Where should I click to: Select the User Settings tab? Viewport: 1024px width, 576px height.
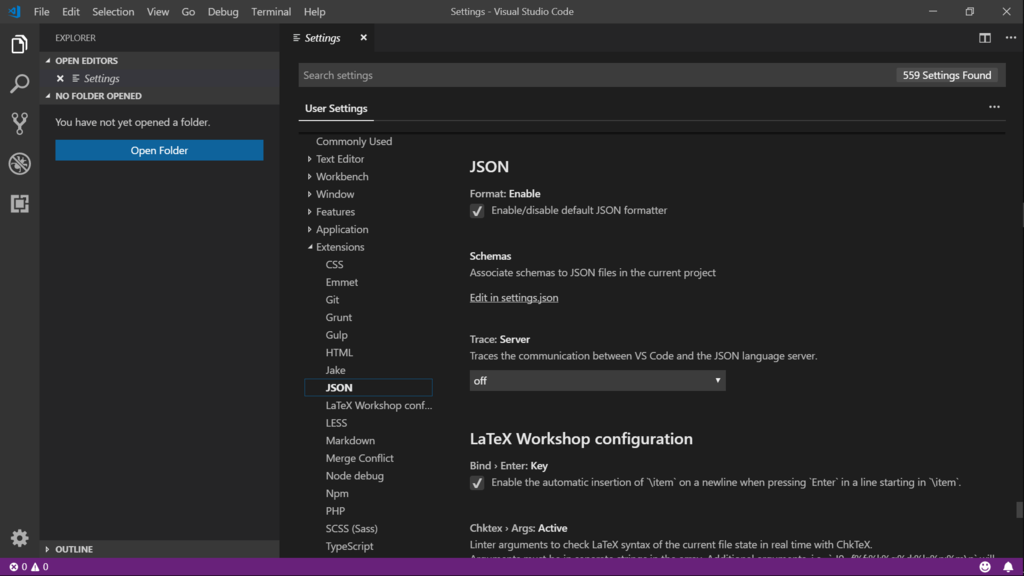(336, 108)
